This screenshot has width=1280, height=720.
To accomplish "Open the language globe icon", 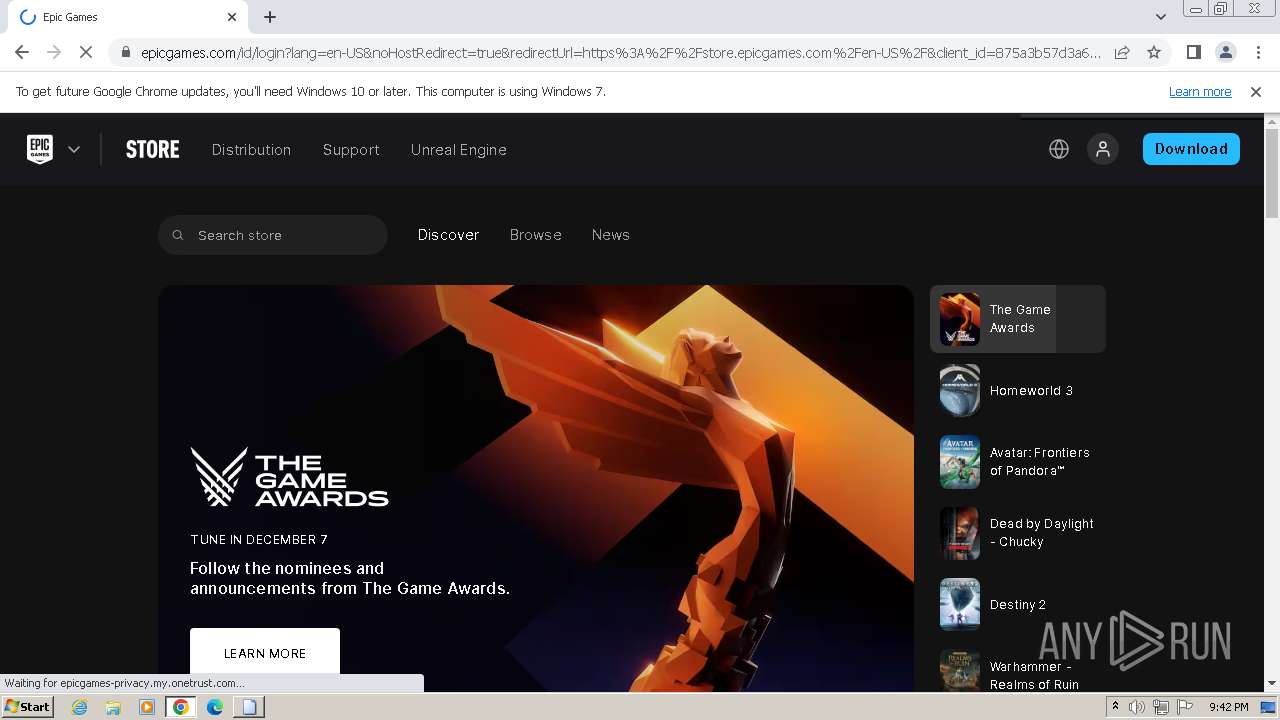I will pyautogui.click(x=1059, y=149).
